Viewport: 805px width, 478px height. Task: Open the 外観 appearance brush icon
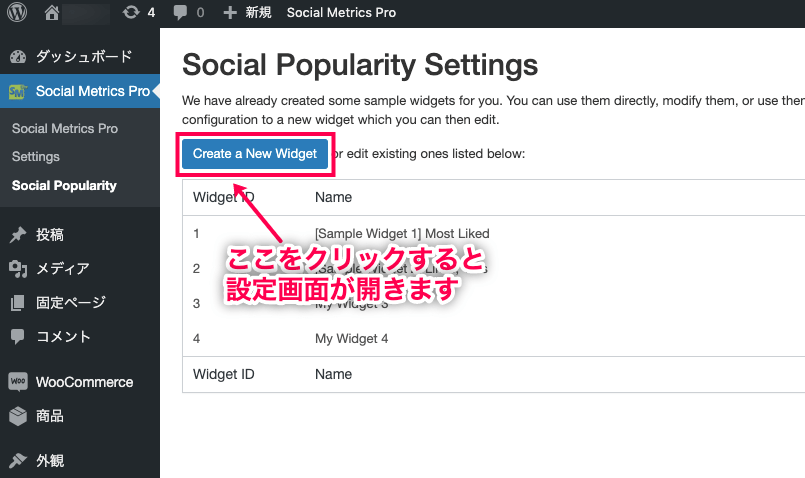click(17, 461)
